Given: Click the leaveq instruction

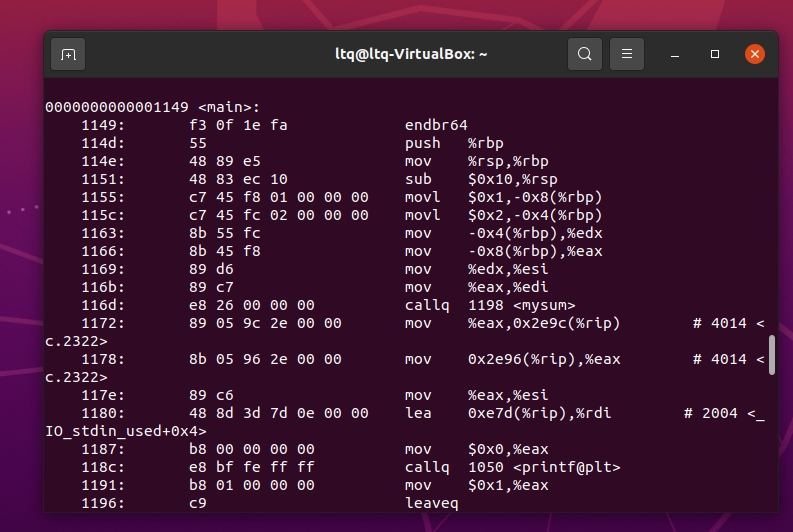Looking at the screenshot, I should pos(431,503).
